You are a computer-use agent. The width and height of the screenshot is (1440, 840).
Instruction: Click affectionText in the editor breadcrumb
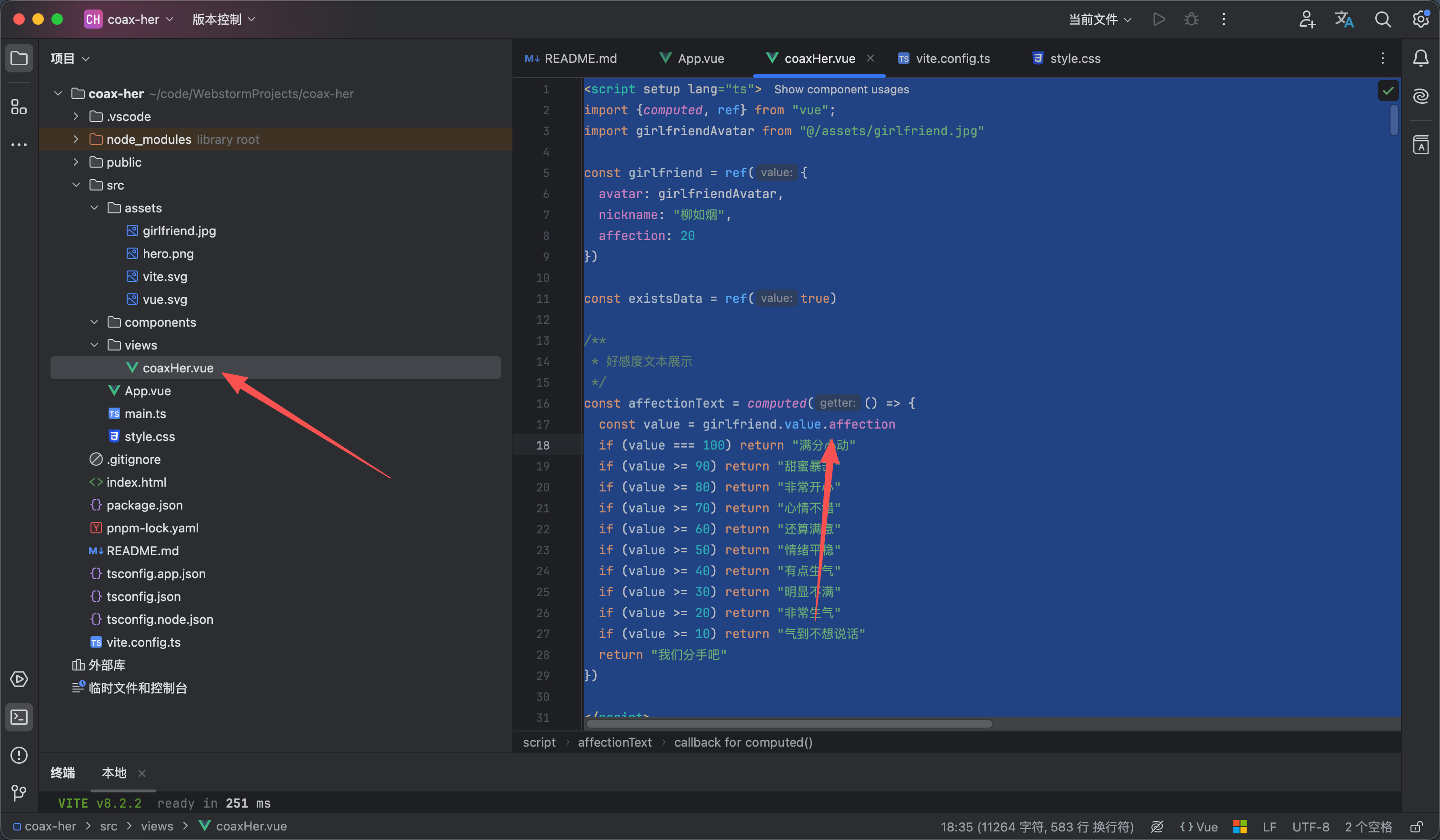tap(614, 742)
